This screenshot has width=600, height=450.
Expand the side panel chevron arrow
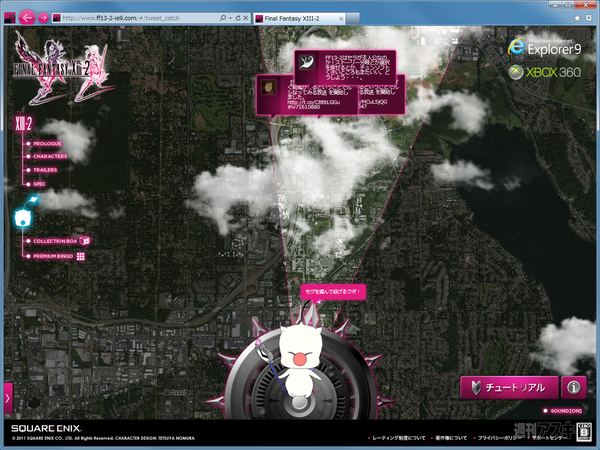click(x=8, y=398)
